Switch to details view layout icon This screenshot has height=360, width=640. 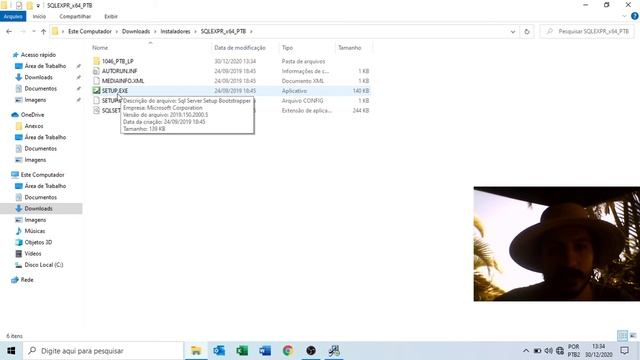(x=622, y=336)
